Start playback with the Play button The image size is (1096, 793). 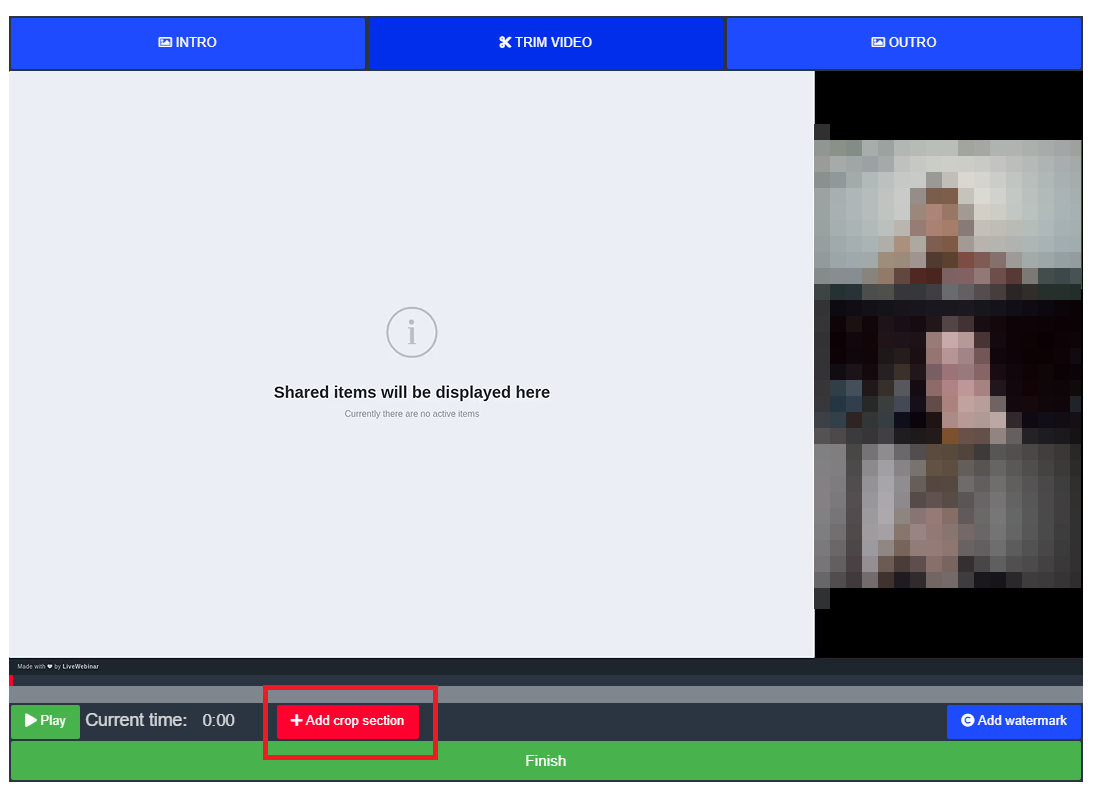pos(45,721)
